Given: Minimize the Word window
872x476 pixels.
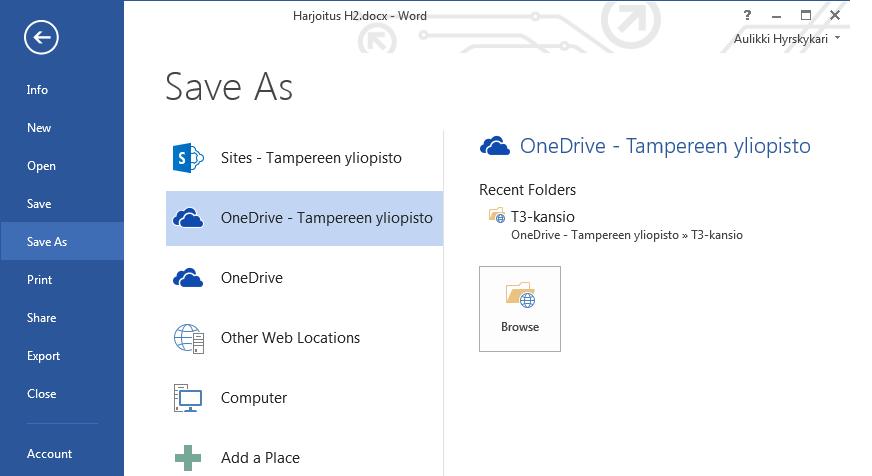Looking at the screenshot, I should [x=776, y=16].
